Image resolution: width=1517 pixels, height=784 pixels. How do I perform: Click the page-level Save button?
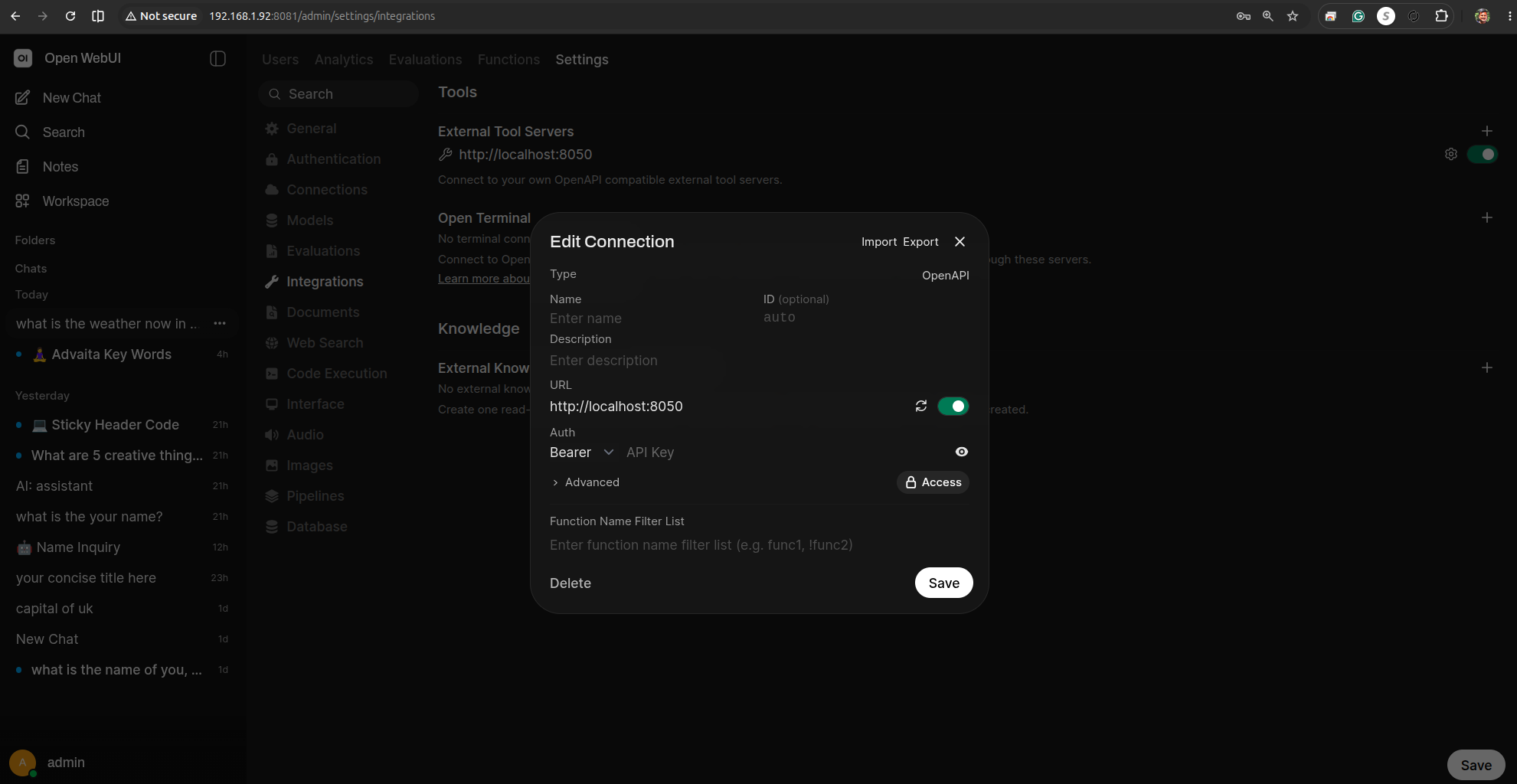point(1476,765)
